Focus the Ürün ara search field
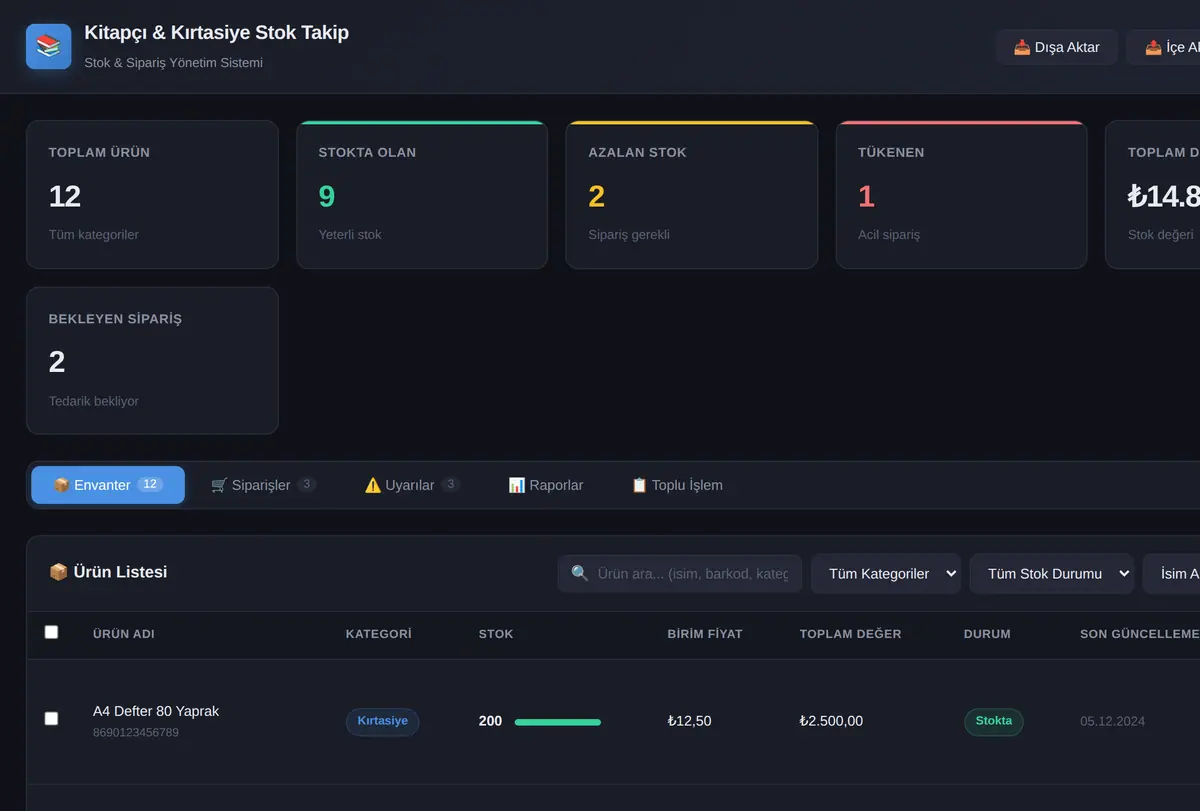The image size is (1200, 811). (x=680, y=573)
